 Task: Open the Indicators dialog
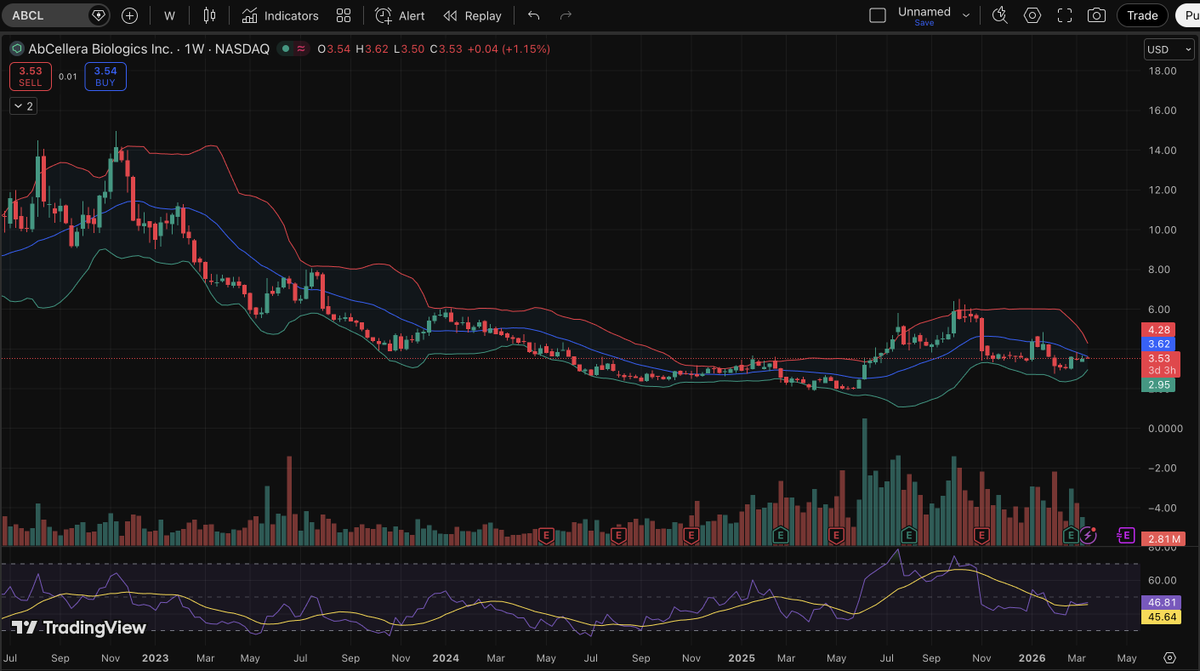280,15
